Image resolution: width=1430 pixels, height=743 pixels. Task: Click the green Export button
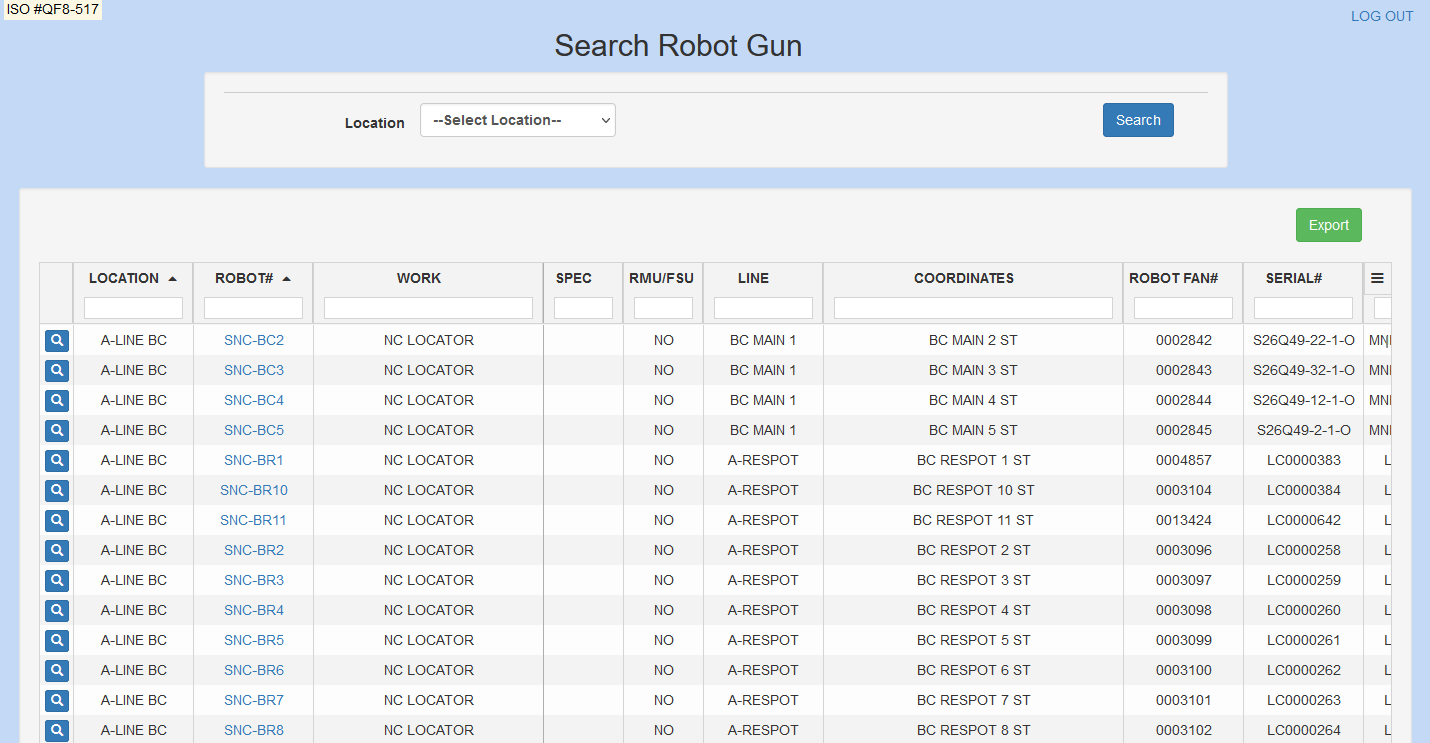(x=1328, y=225)
